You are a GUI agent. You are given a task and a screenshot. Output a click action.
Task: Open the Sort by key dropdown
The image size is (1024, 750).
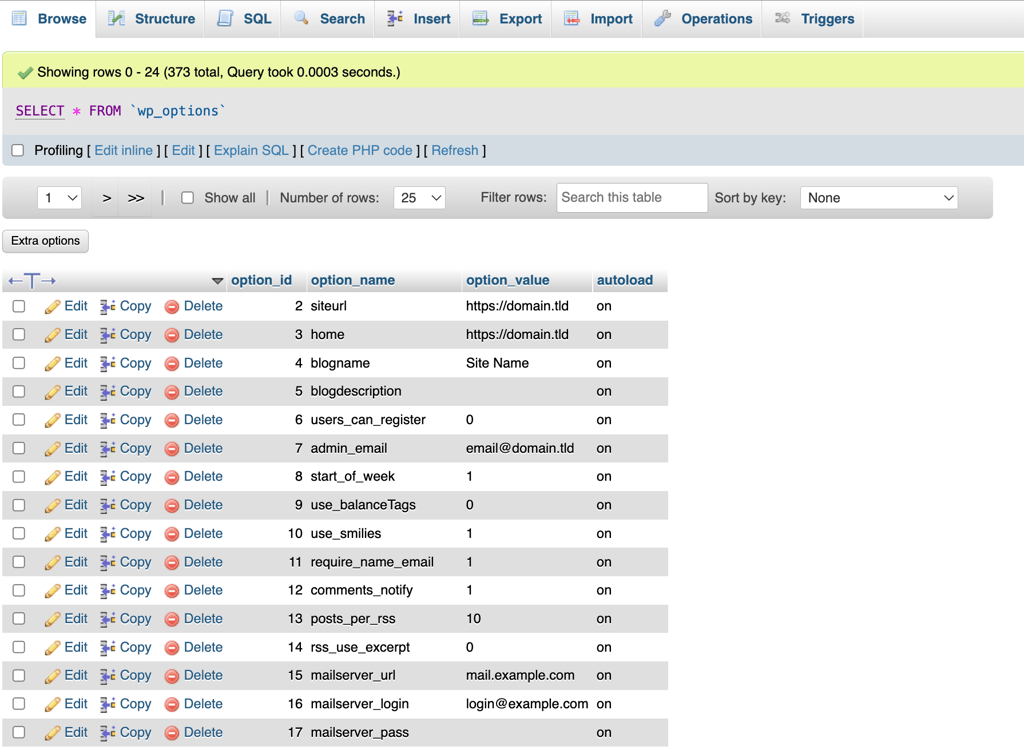[x=879, y=198]
